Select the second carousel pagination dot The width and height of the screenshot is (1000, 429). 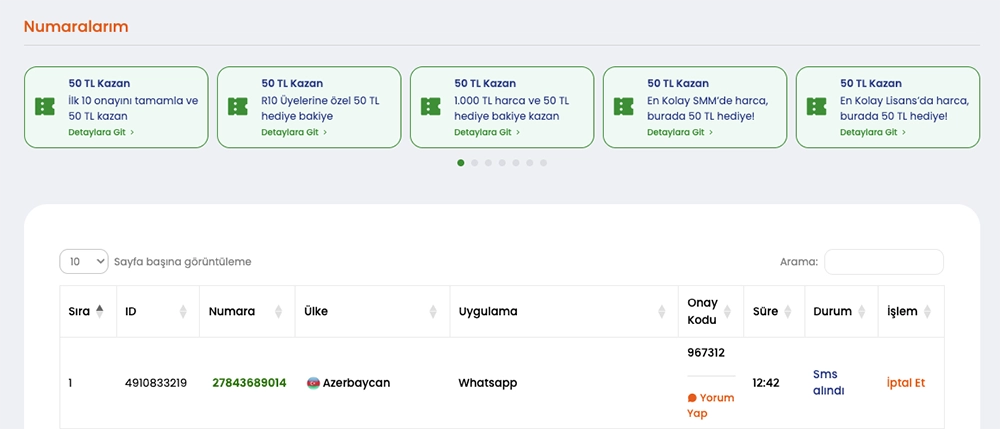(x=474, y=162)
